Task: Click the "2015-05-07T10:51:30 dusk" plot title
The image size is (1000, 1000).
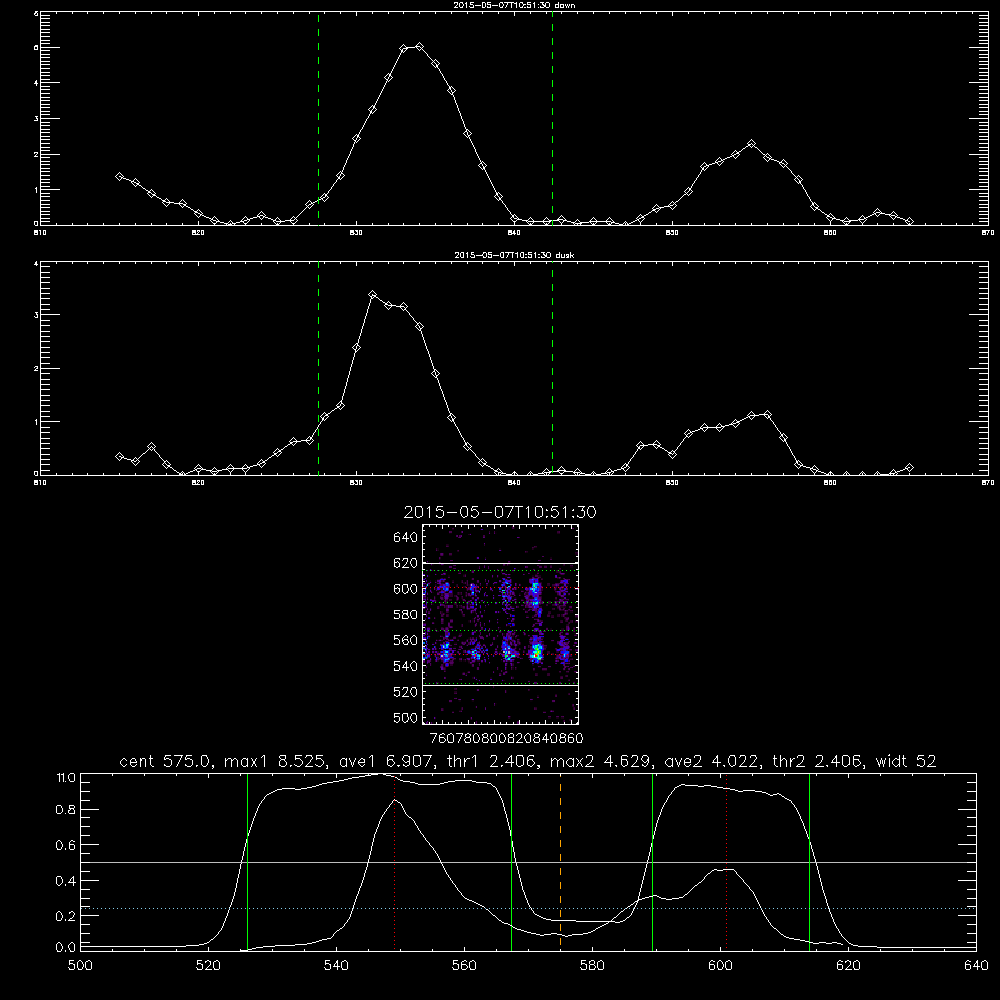Action: [514, 255]
